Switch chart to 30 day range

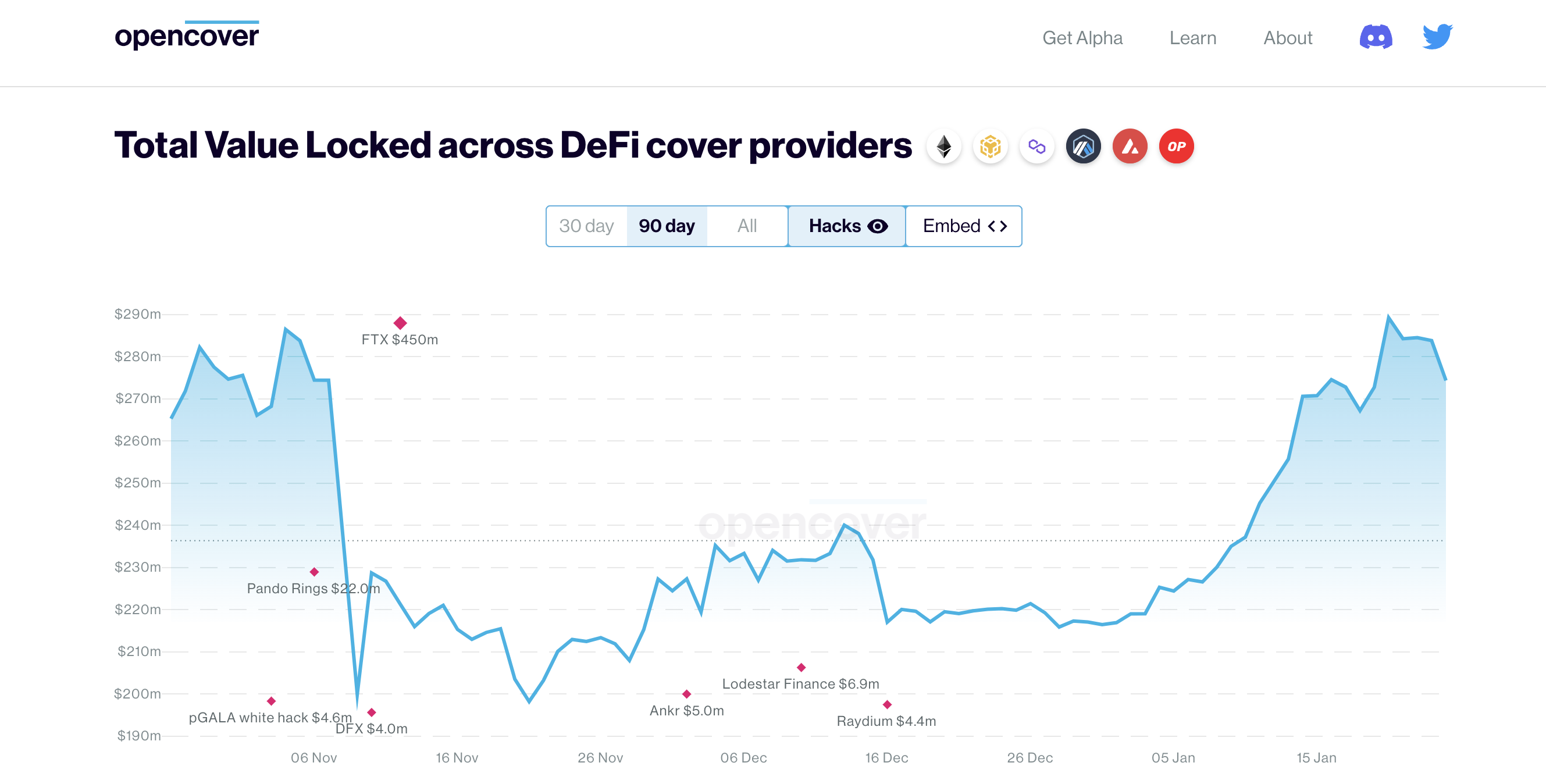[x=586, y=226]
